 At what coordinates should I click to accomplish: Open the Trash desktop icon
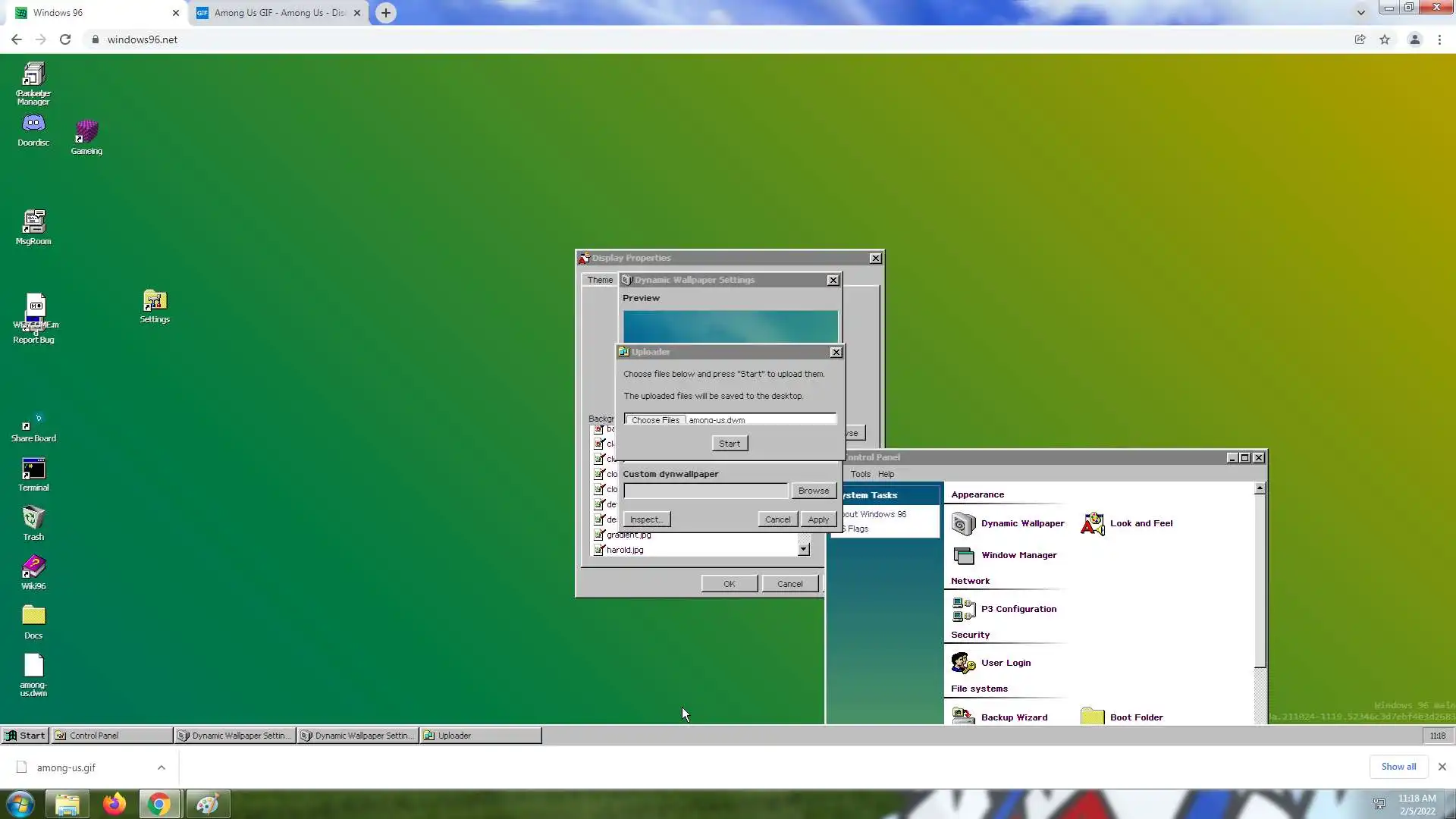(x=33, y=518)
